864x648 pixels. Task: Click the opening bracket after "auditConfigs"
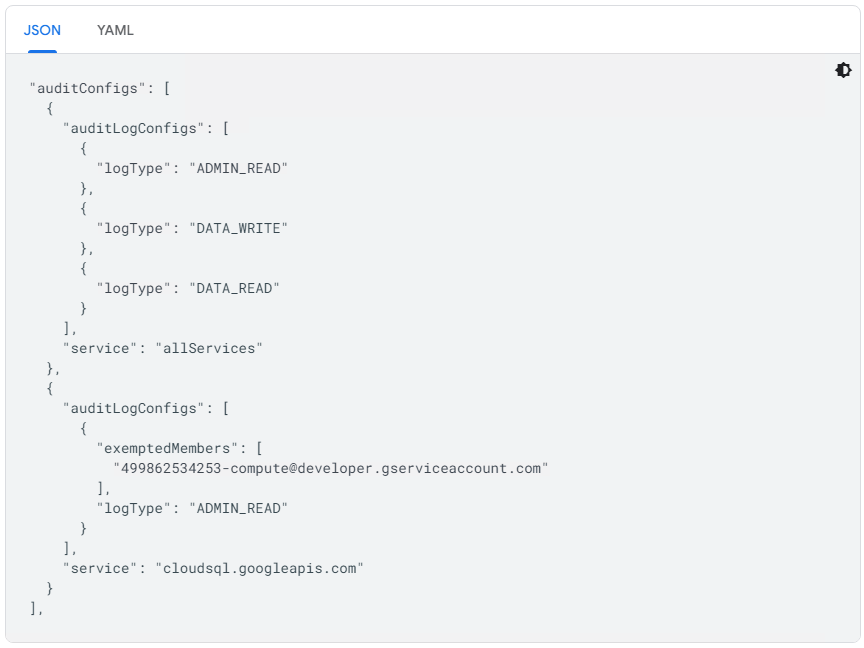[x=167, y=88]
